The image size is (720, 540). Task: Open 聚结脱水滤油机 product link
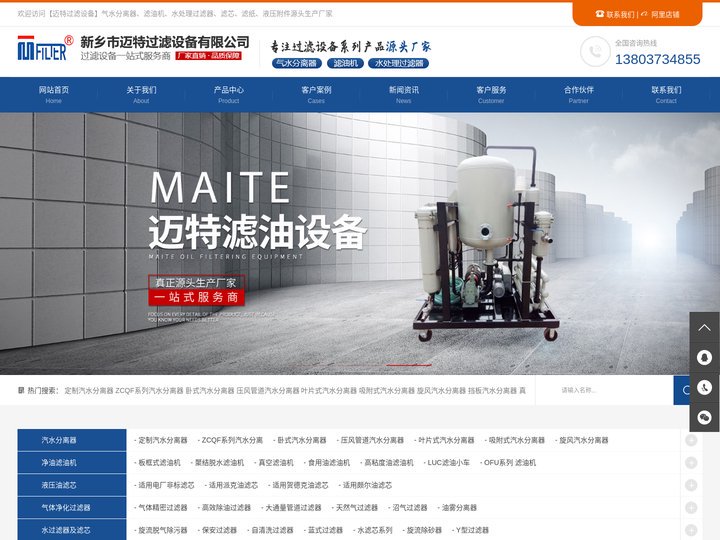(219, 462)
